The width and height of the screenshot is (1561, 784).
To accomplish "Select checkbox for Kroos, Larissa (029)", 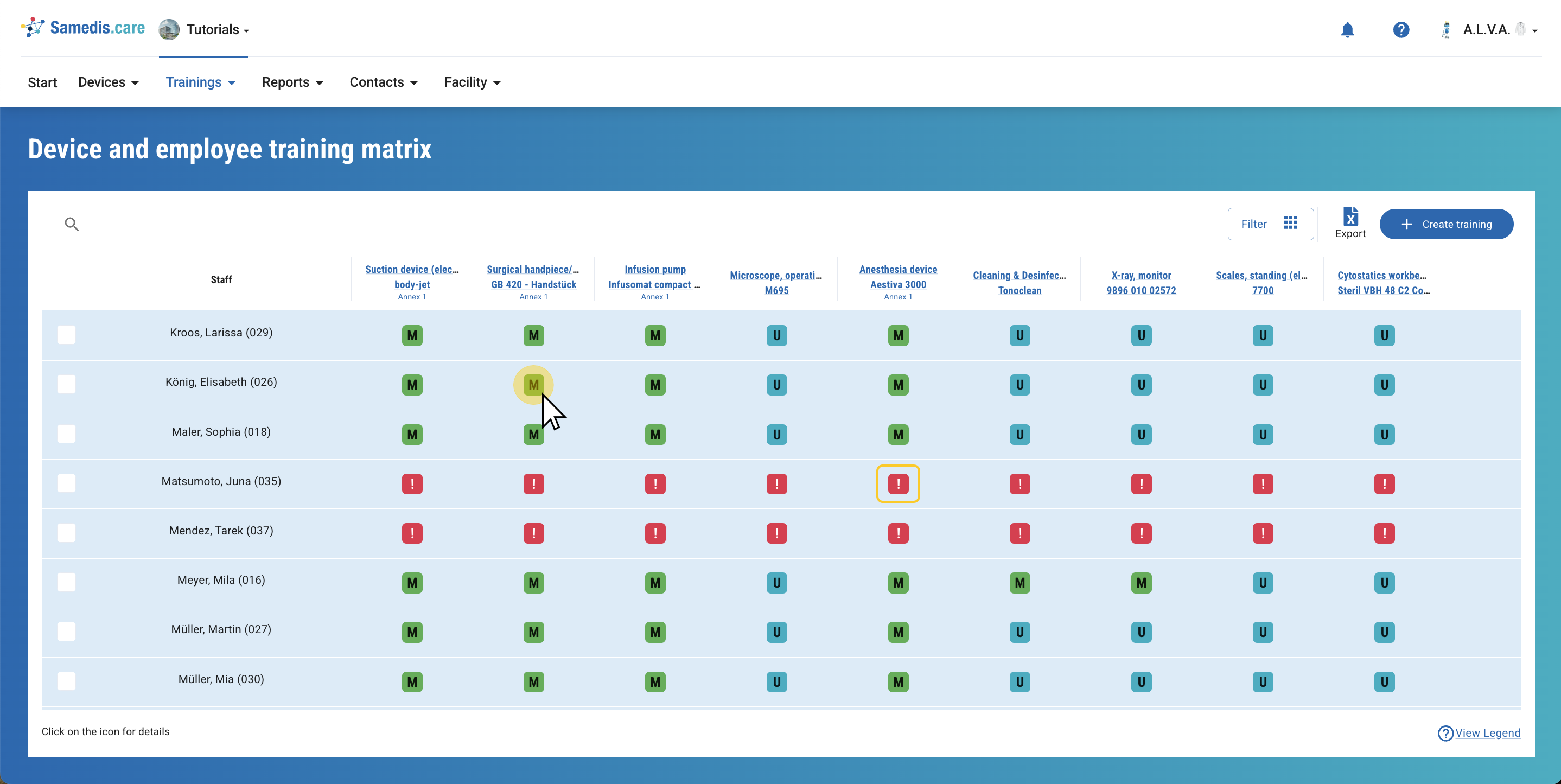I will pyautogui.click(x=67, y=334).
